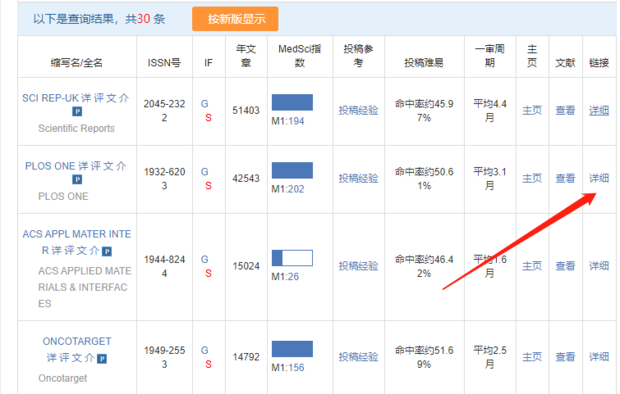Click annual article count 15024
620x394 pixels.
tap(246, 266)
